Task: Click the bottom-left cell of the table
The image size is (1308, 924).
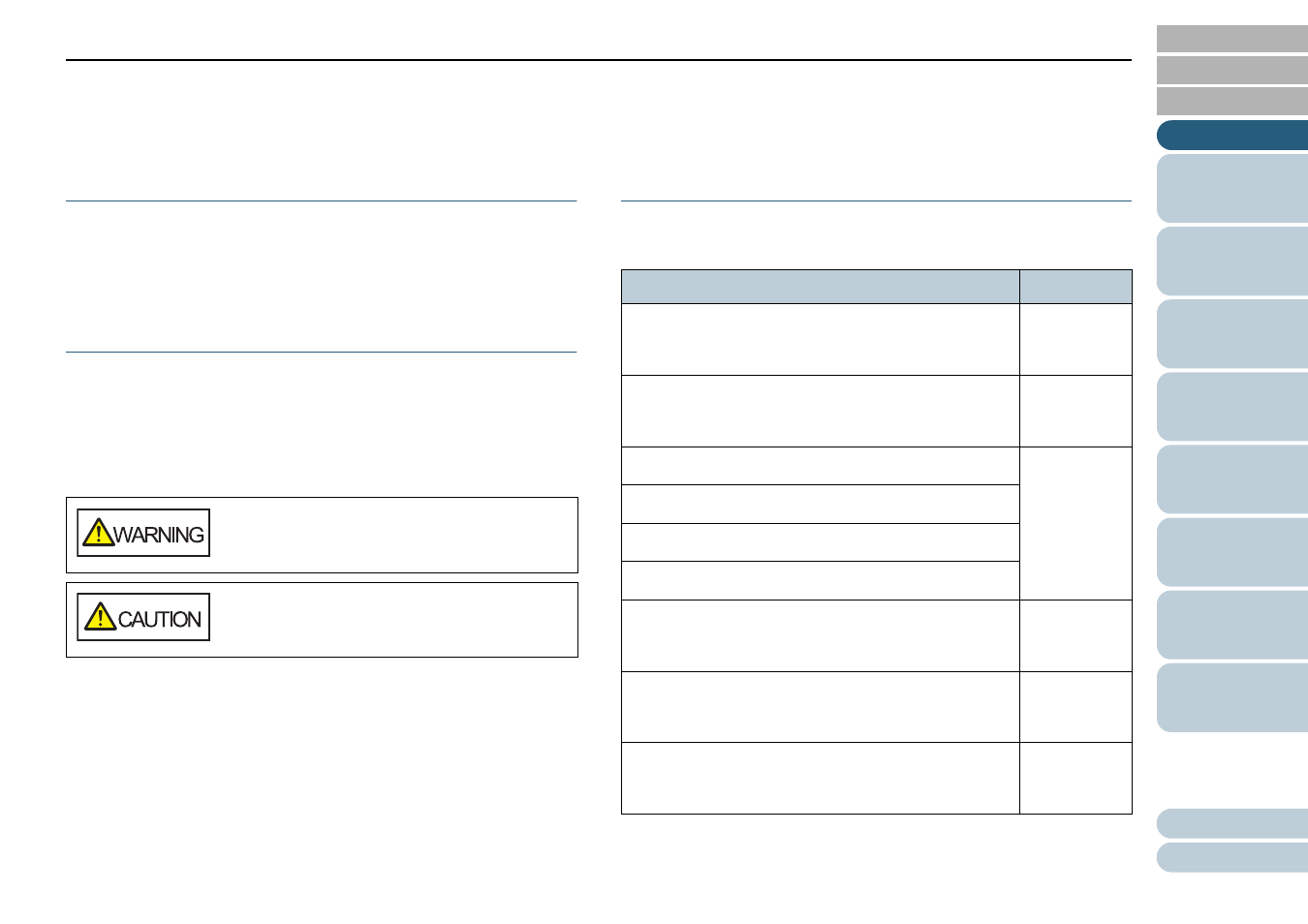Action: (820, 778)
